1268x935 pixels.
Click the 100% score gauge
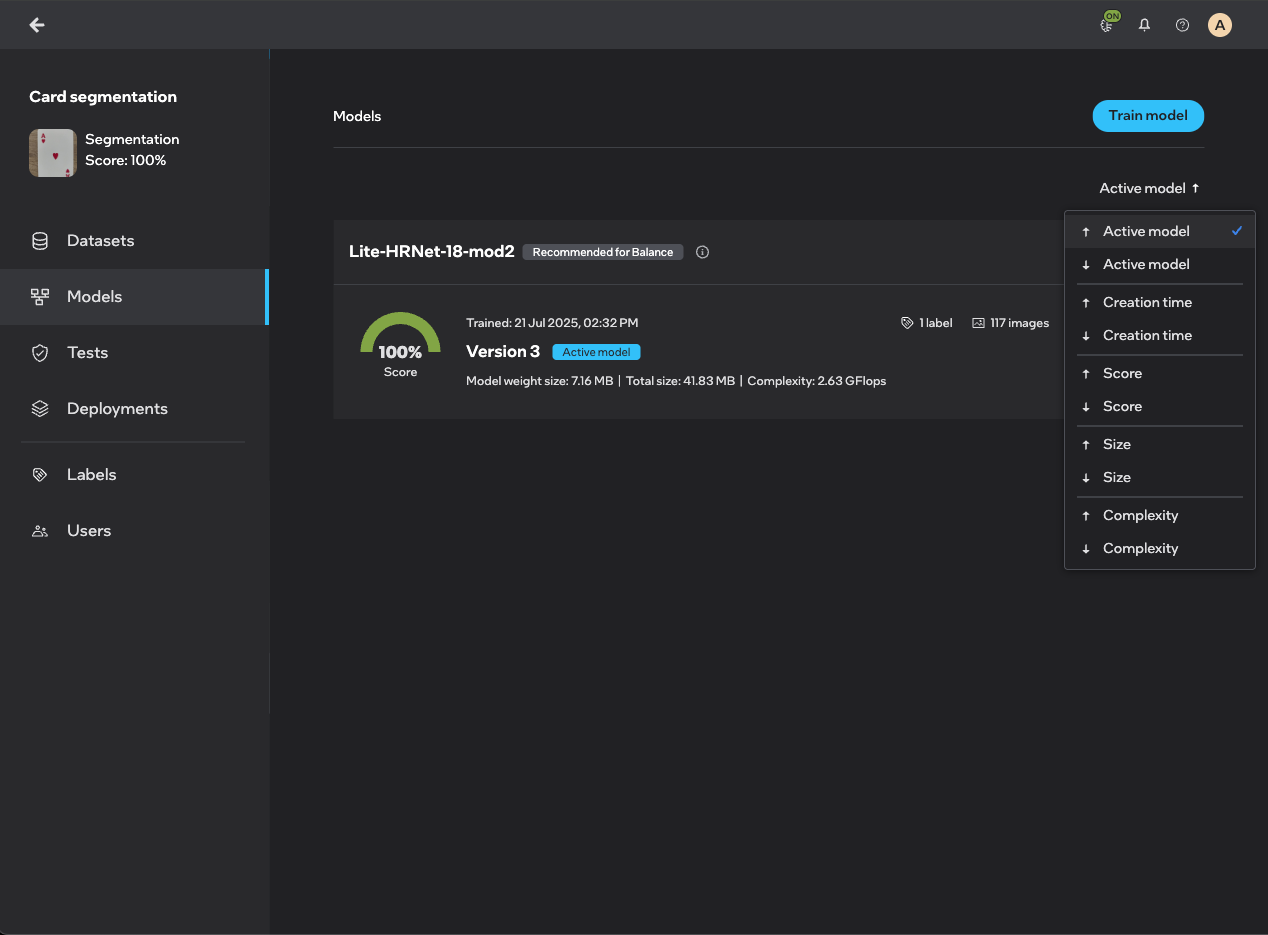point(400,343)
